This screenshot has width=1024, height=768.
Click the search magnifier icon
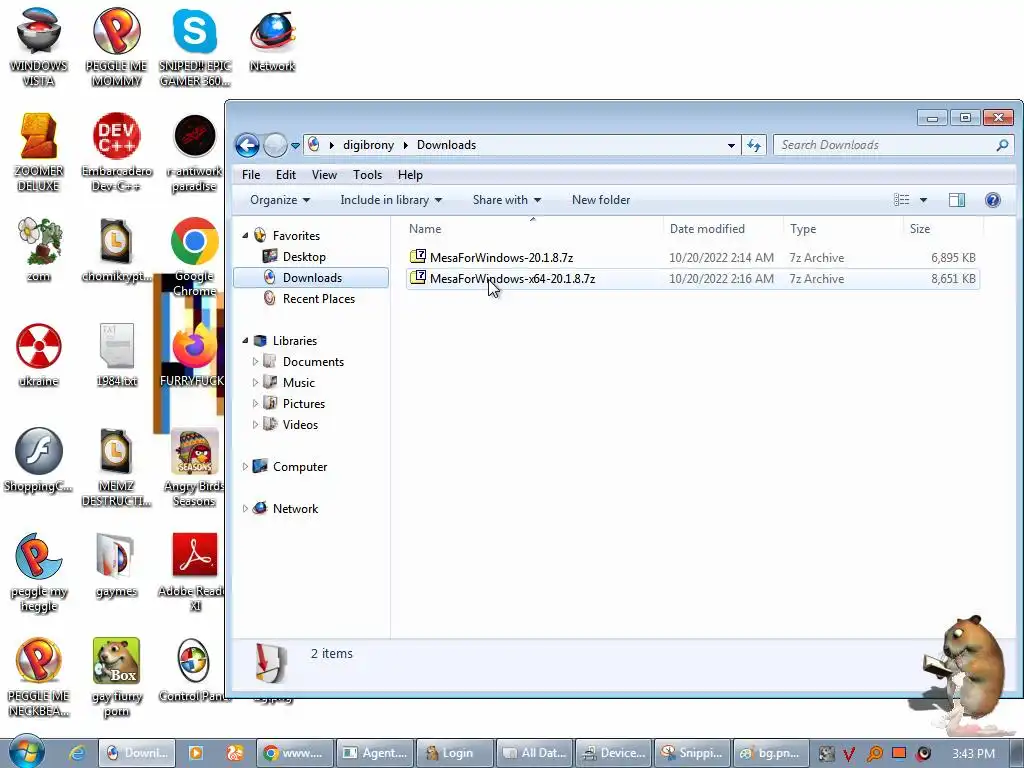(1002, 145)
